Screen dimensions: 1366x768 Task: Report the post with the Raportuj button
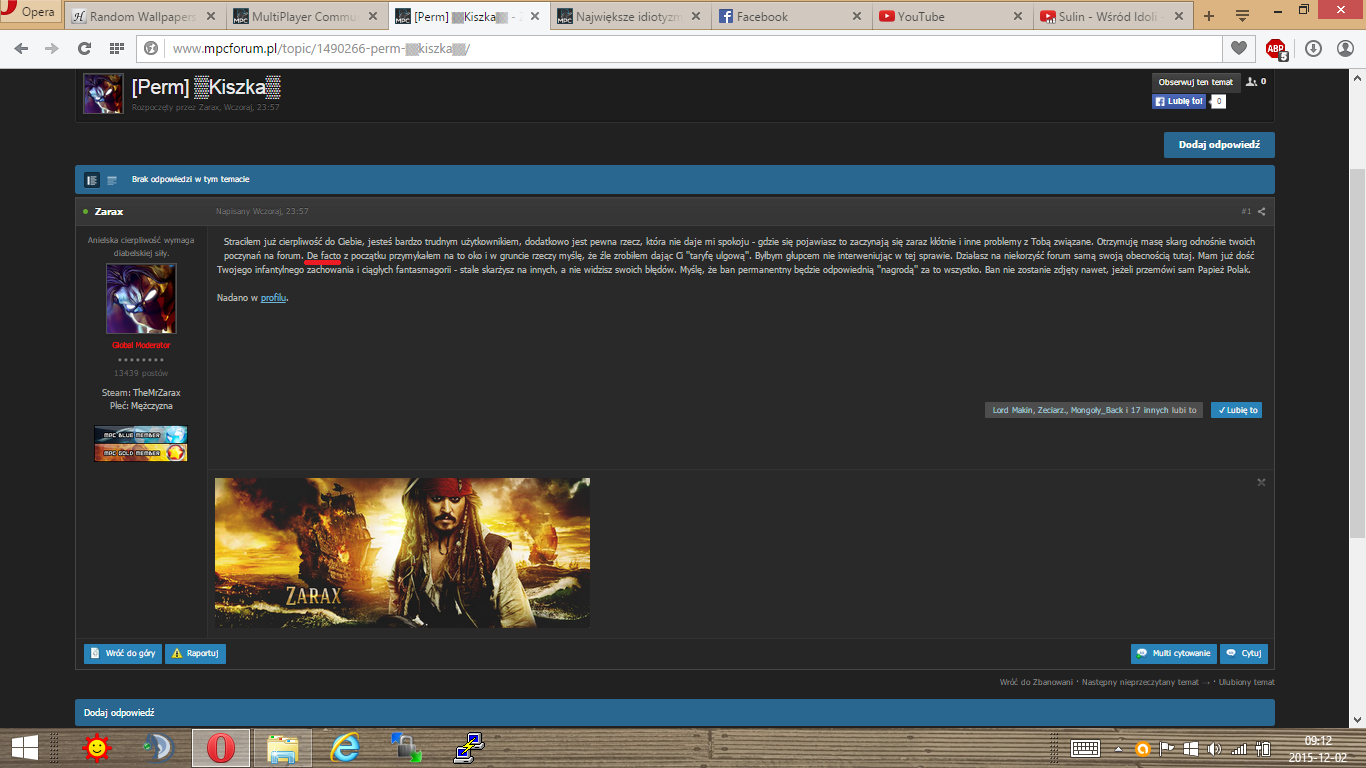(195, 653)
